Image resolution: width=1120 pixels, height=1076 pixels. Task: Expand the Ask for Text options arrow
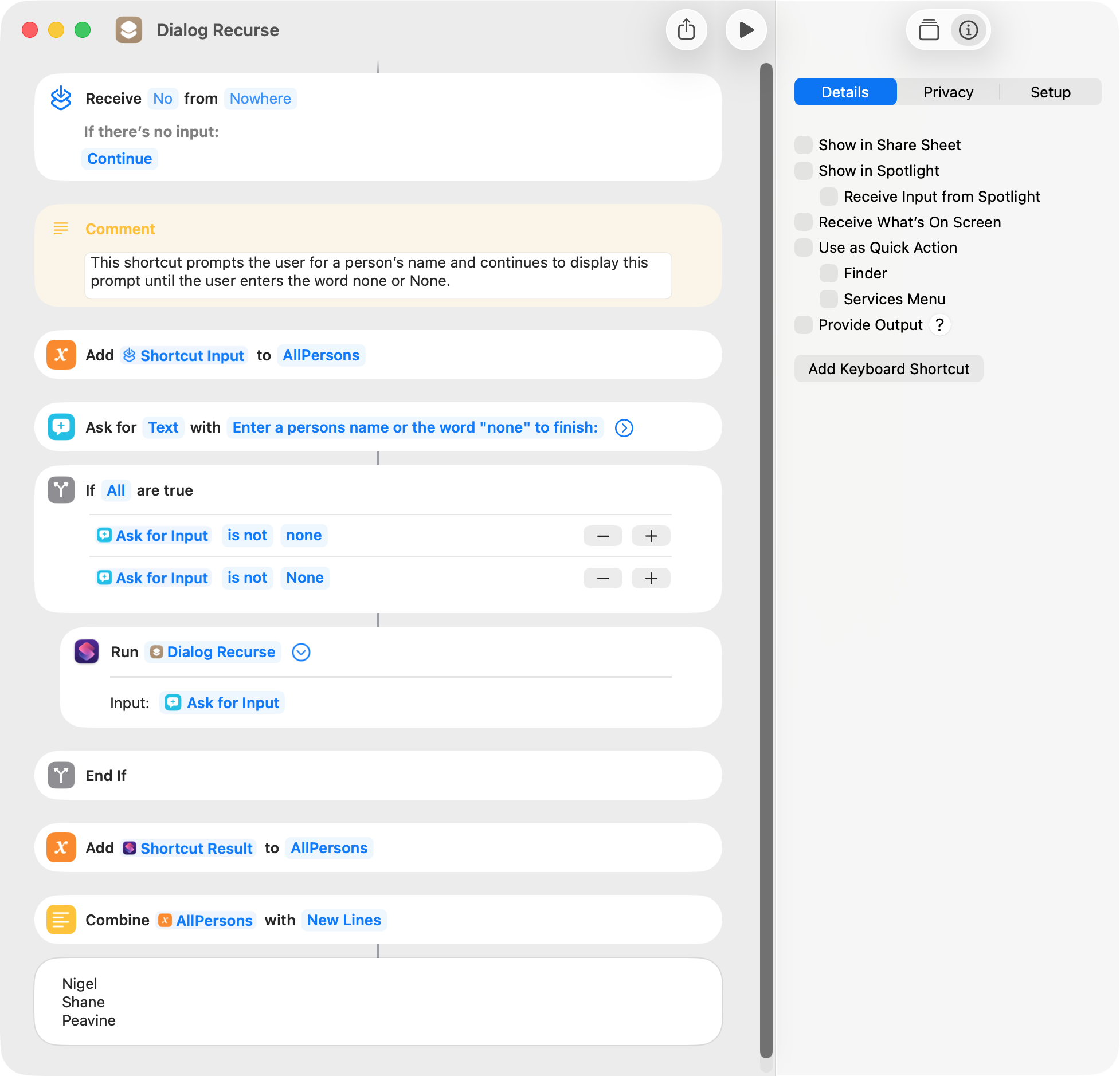tap(624, 428)
